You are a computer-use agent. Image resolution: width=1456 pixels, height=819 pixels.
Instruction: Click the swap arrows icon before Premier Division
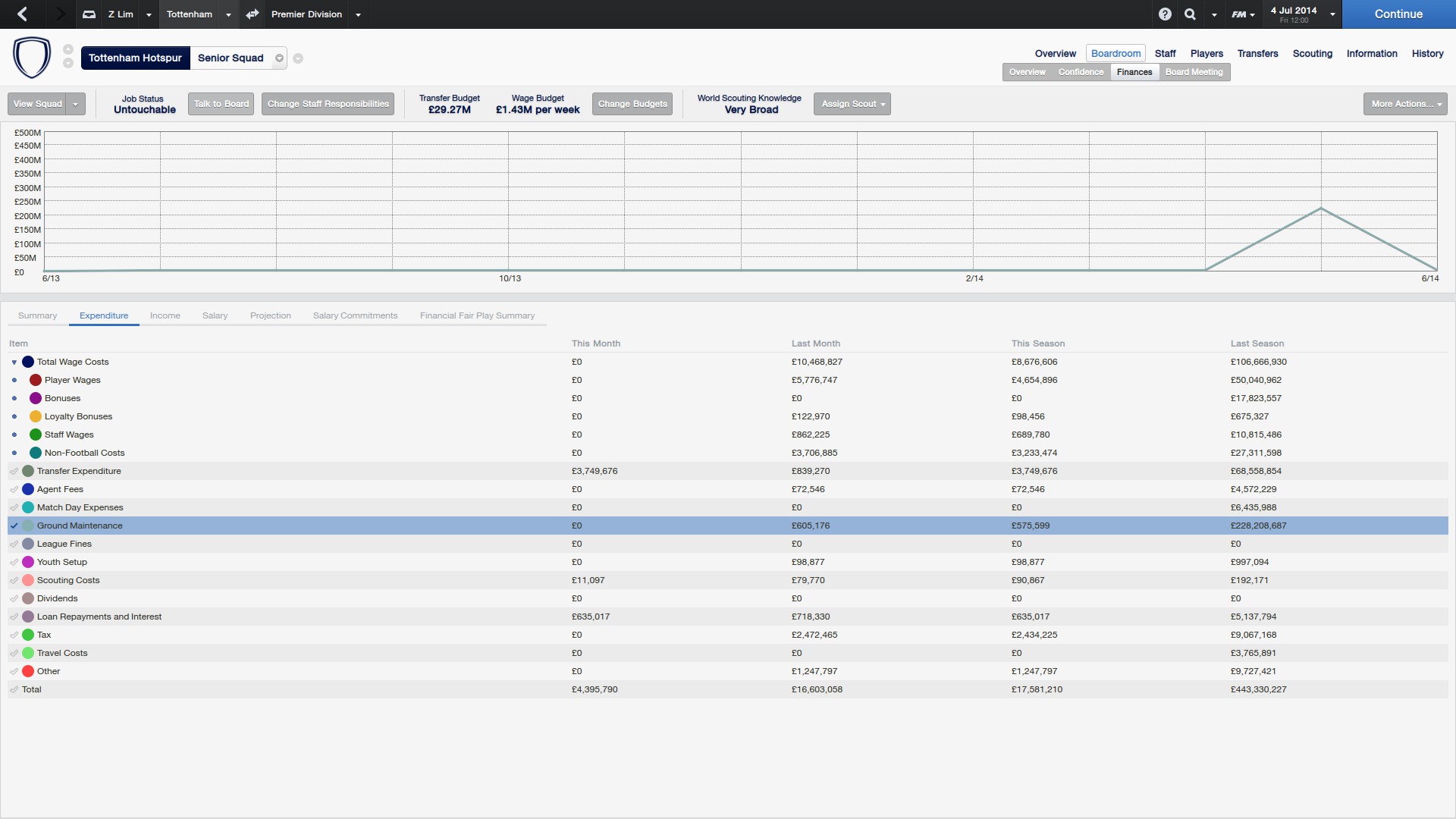pyautogui.click(x=253, y=14)
